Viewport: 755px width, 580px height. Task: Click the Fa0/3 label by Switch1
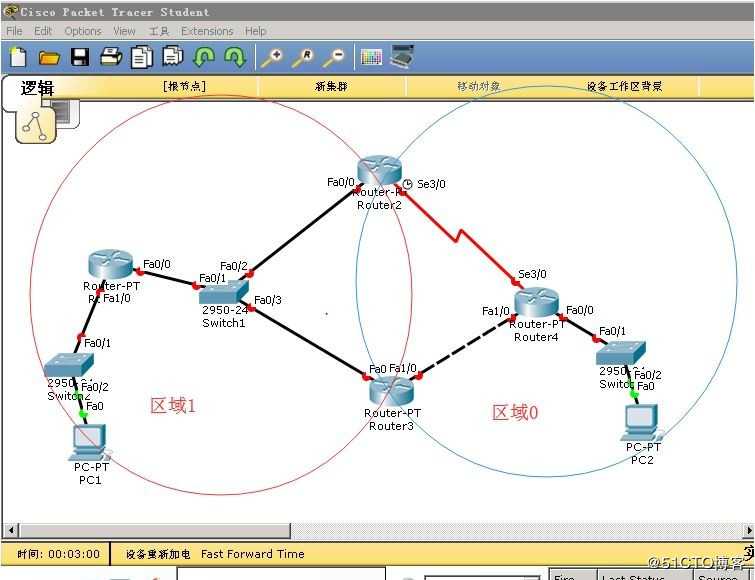click(x=268, y=300)
